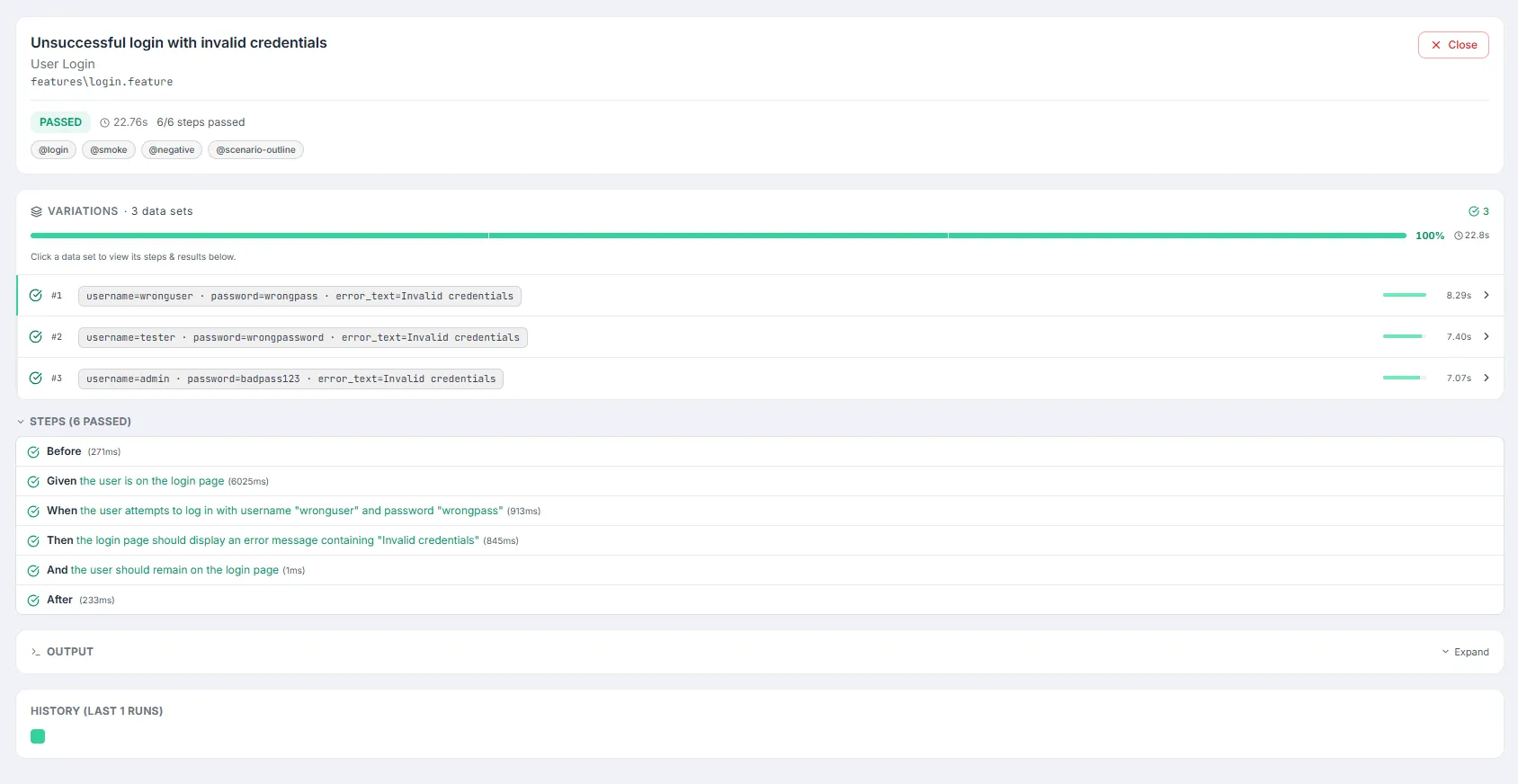Click the 8.29s duration of data set #1
1518x784 pixels.
click(x=1459, y=295)
